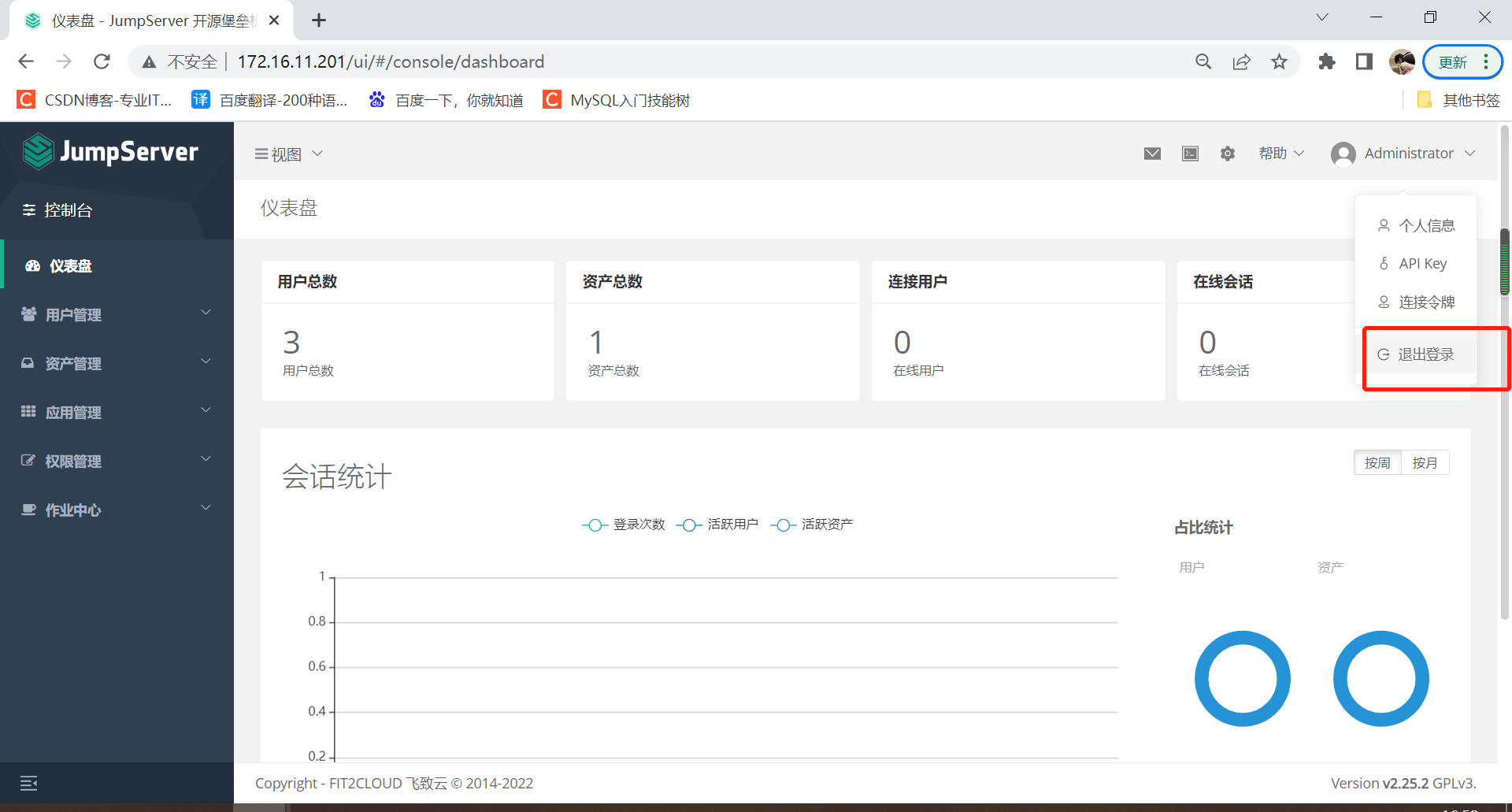Toggle chart legend 活跃资产 series
The image size is (1512, 812).
coord(813,525)
